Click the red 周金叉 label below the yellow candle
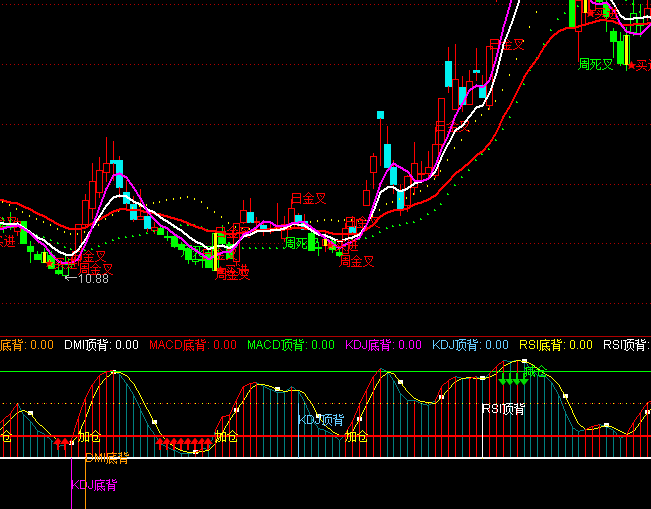 233,273
